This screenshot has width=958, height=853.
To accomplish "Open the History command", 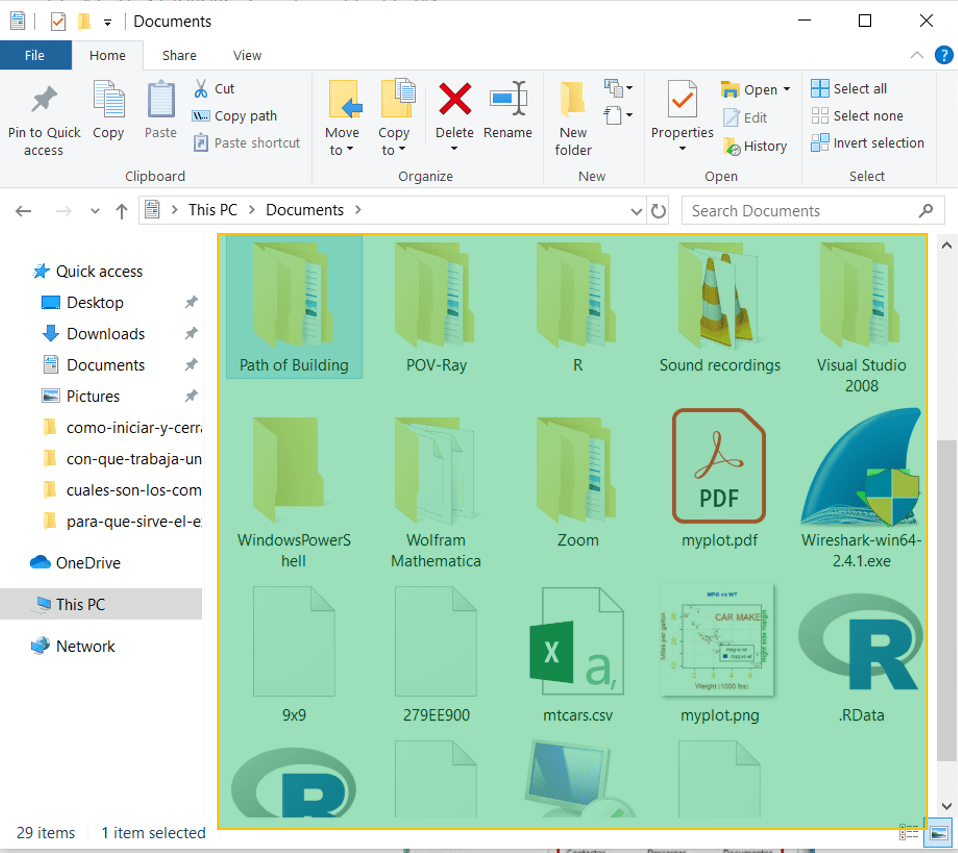I will [755, 146].
